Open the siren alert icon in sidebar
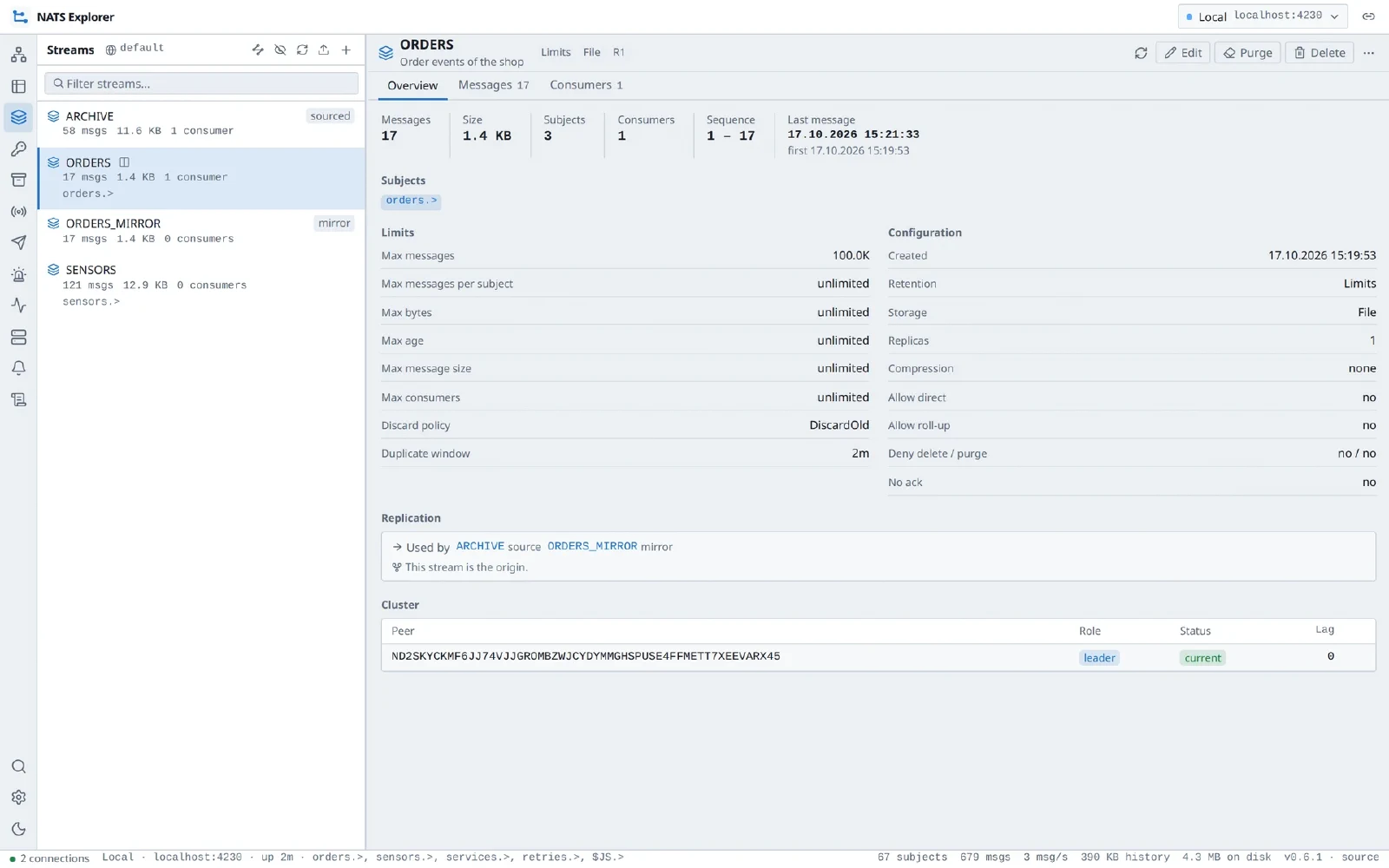The width and height of the screenshot is (1389, 868). pos(18,274)
